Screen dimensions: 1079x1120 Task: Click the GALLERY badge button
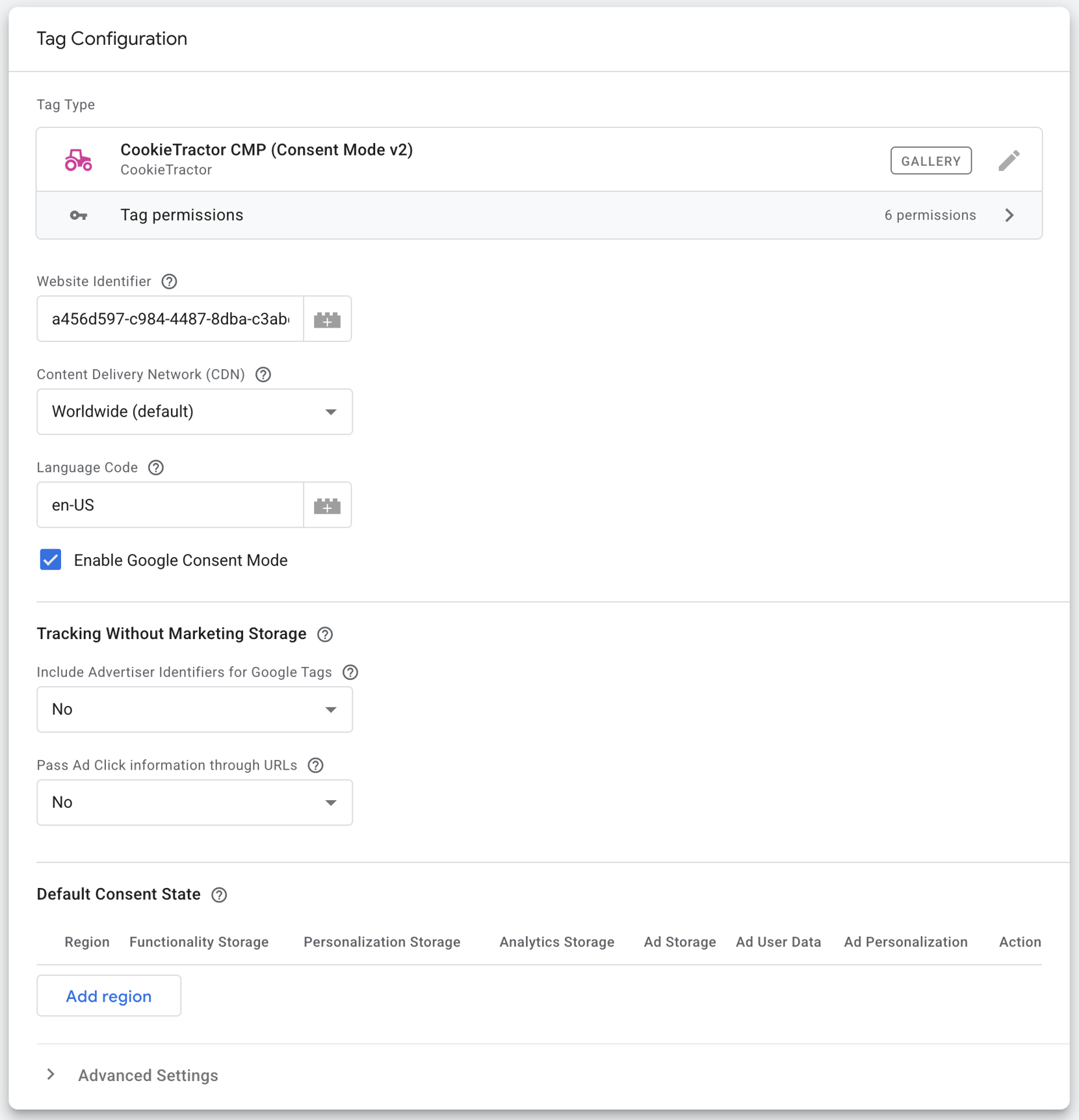[x=930, y=161]
